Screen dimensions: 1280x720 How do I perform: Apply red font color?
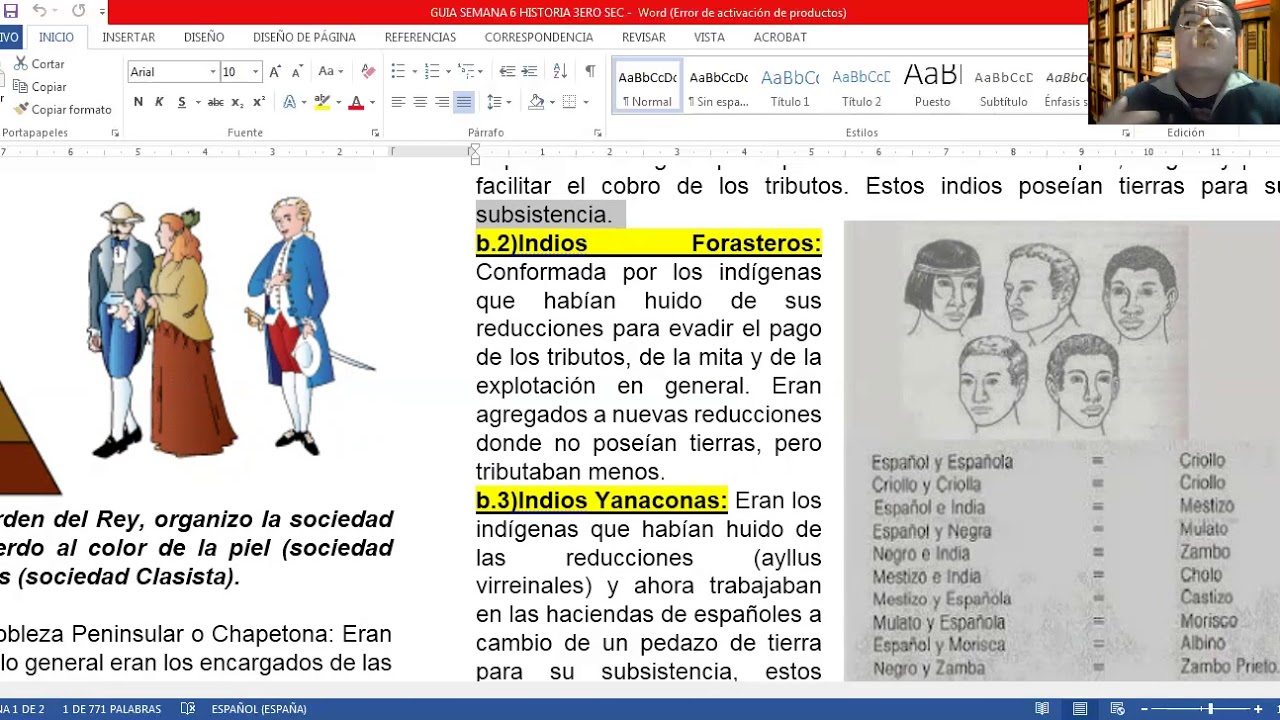point(356,102)
